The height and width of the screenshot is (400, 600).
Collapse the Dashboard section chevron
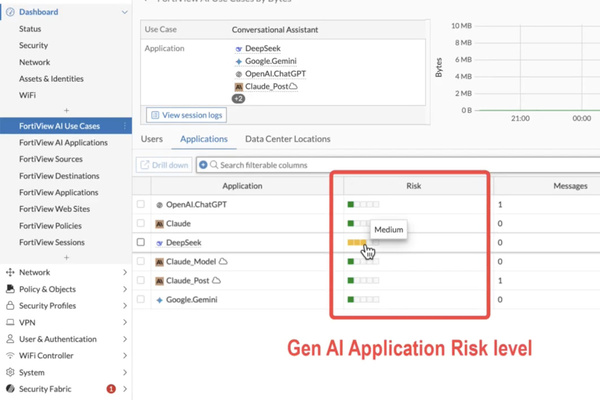(x=124, y=11)
